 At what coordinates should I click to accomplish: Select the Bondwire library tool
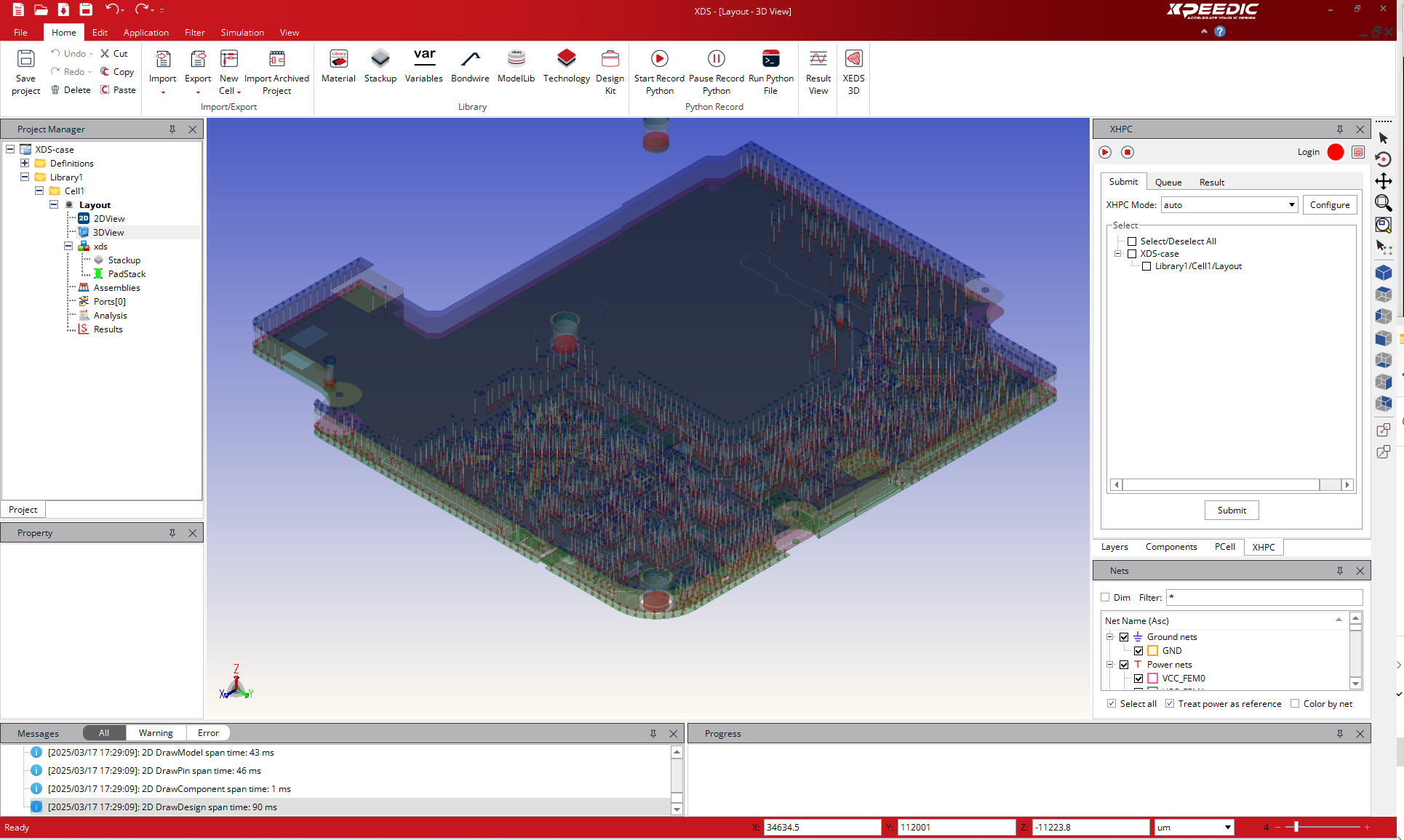tap(470, 66)
